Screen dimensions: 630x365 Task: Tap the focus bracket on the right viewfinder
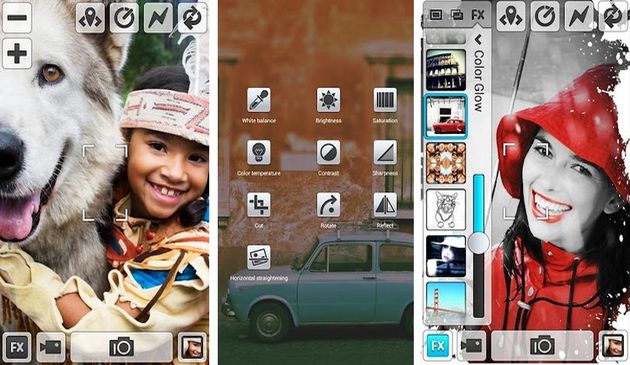point(526,182)
